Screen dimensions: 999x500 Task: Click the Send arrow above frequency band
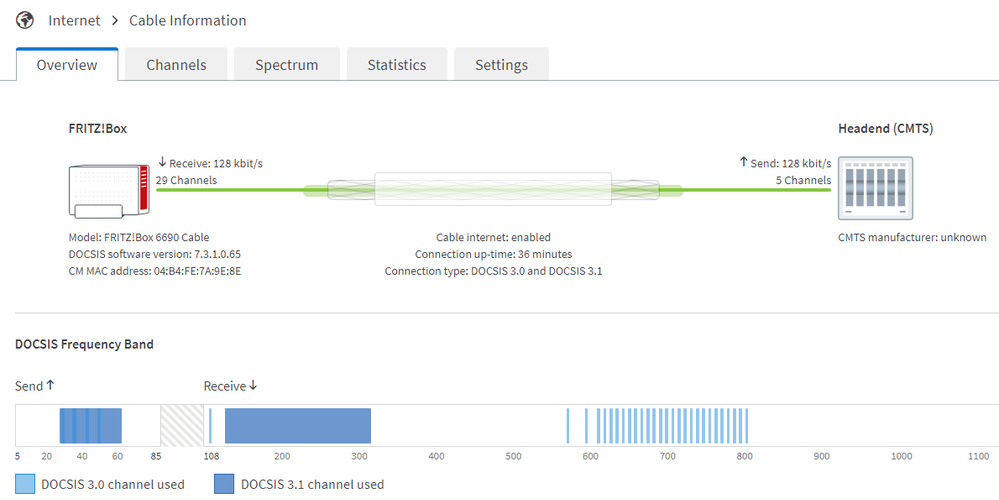pyautogui.click(x=51, y=386)
